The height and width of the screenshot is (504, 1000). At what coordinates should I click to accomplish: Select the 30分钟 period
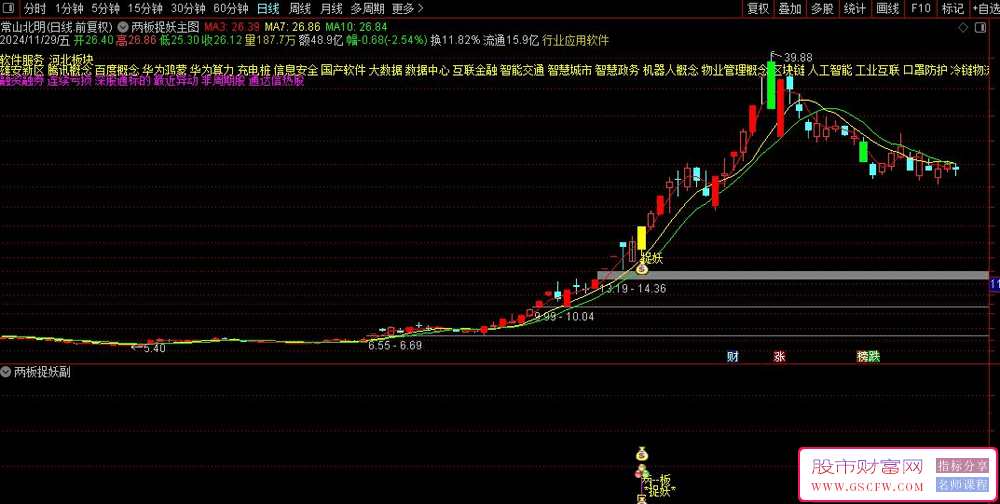coord(188,9)
